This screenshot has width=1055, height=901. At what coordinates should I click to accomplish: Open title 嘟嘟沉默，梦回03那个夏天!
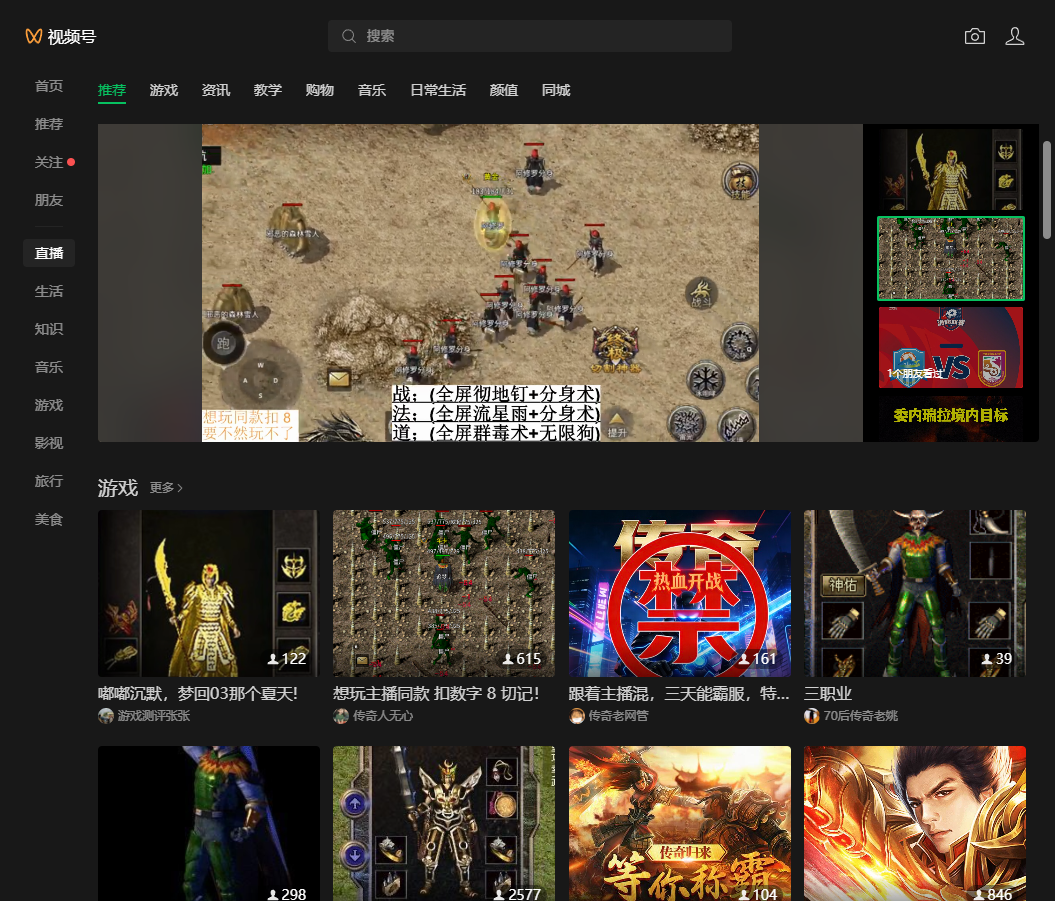pos(198,694)
